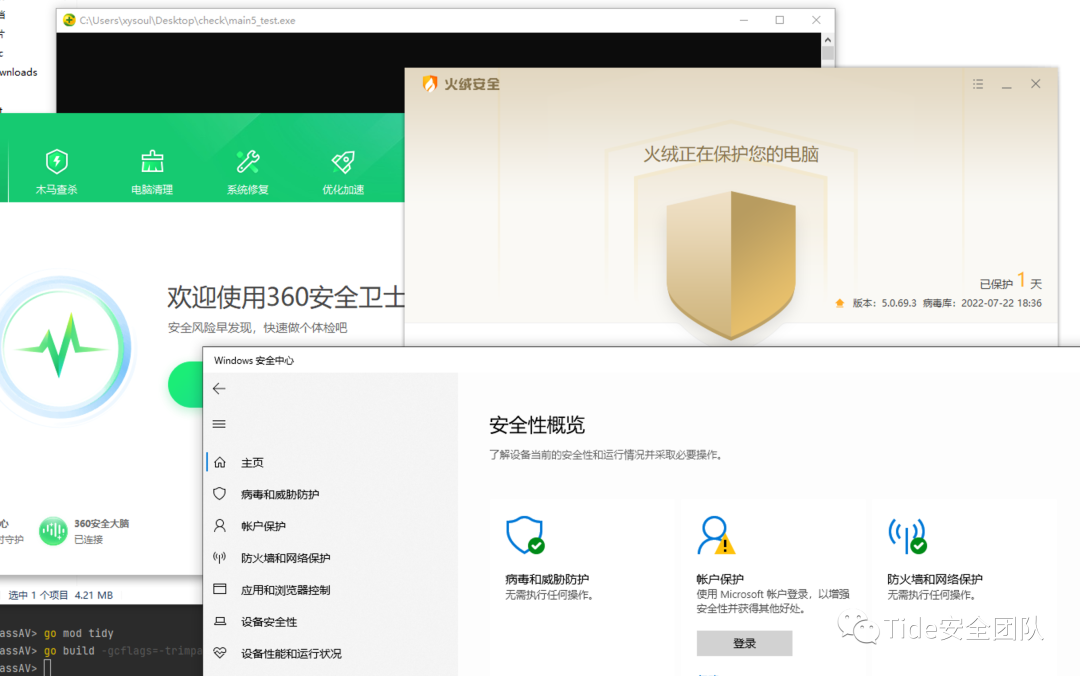1080x676 pixels.
Task: Go back in Windows 安全中心
Action: click(219, 389)
